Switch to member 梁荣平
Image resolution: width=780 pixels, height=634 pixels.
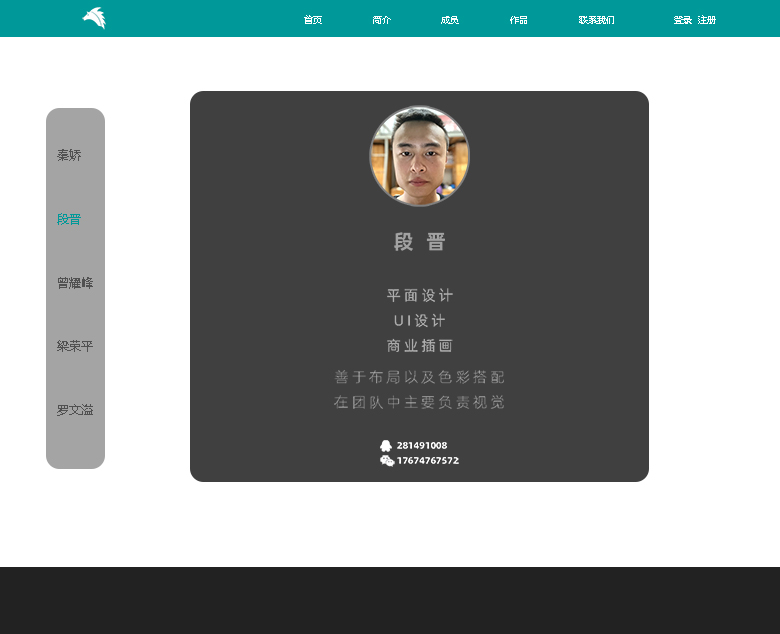click(75, 347)
